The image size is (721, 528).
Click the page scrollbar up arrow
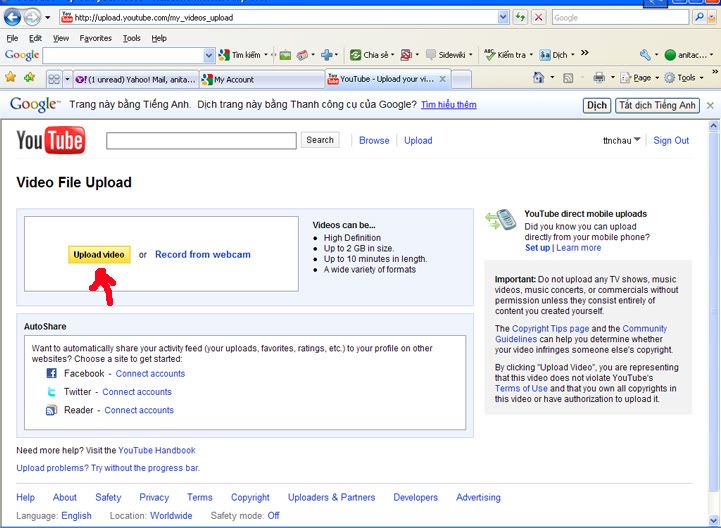(x=713, y=125)
